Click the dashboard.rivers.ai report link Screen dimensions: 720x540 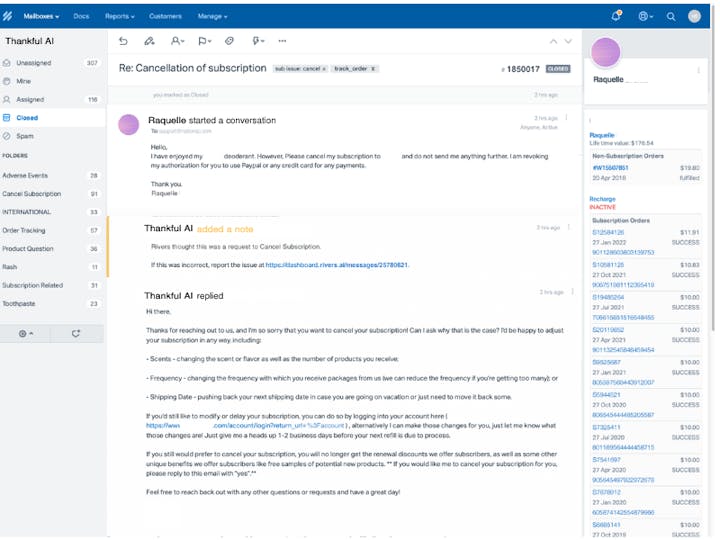(337, 265)
